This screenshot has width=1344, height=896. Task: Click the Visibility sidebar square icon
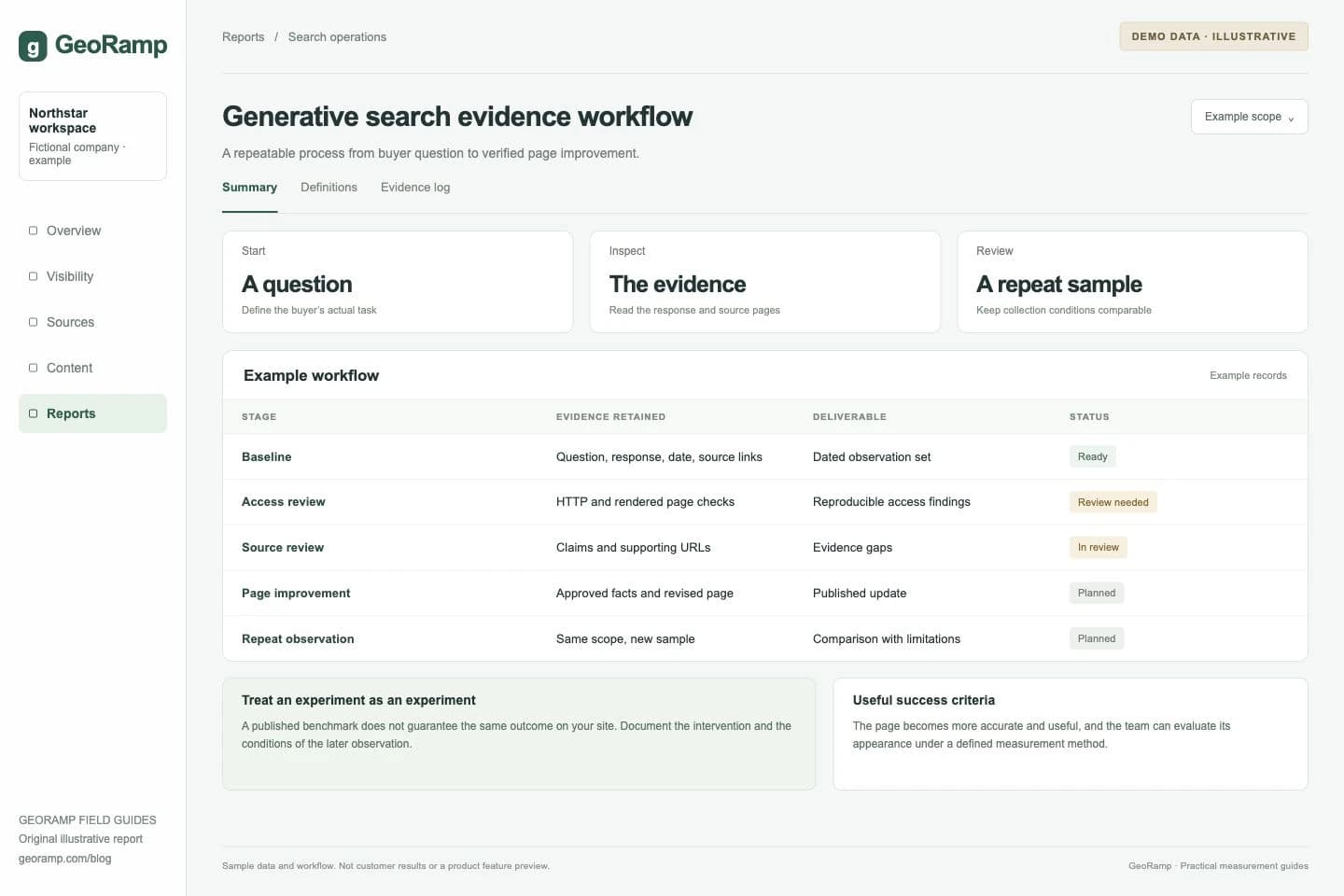34,276
